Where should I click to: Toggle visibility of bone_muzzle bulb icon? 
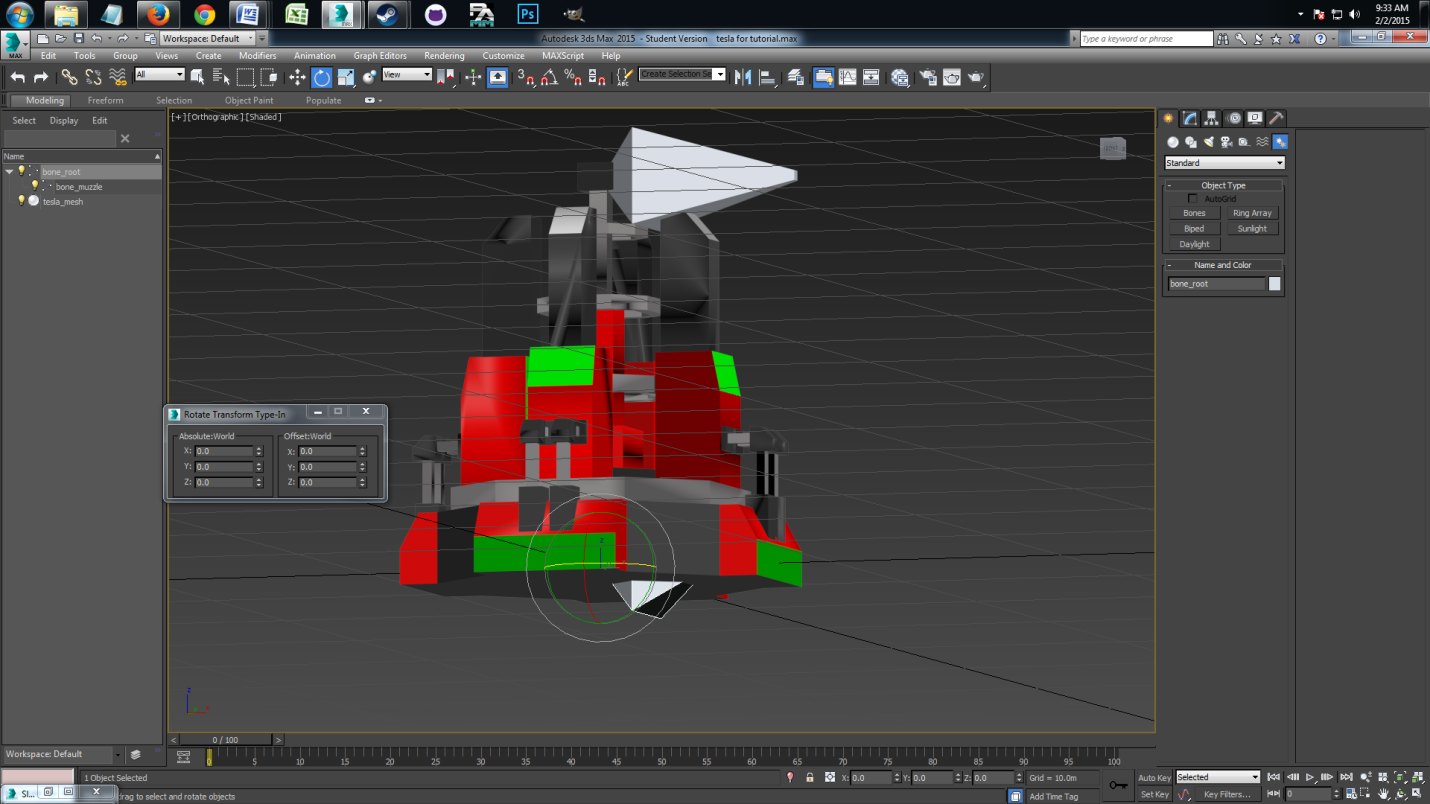[x=34, y=186]
